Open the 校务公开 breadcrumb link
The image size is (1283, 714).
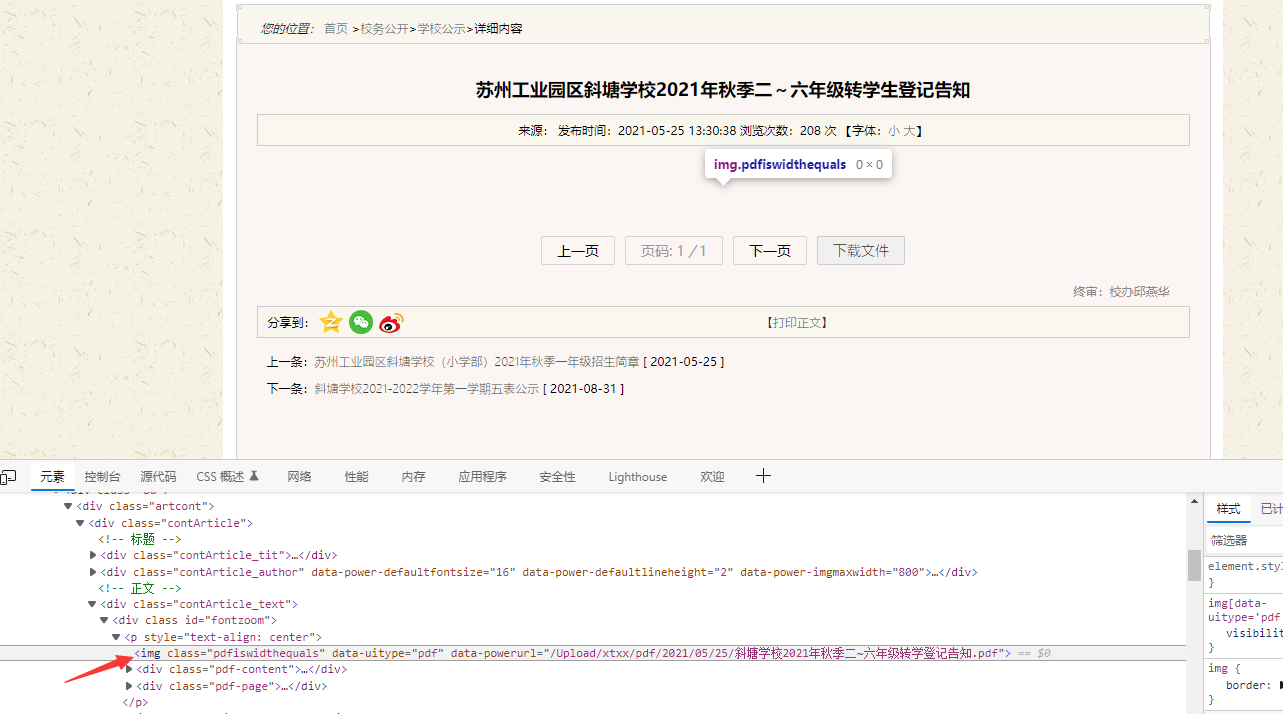(x=384, y=29)
